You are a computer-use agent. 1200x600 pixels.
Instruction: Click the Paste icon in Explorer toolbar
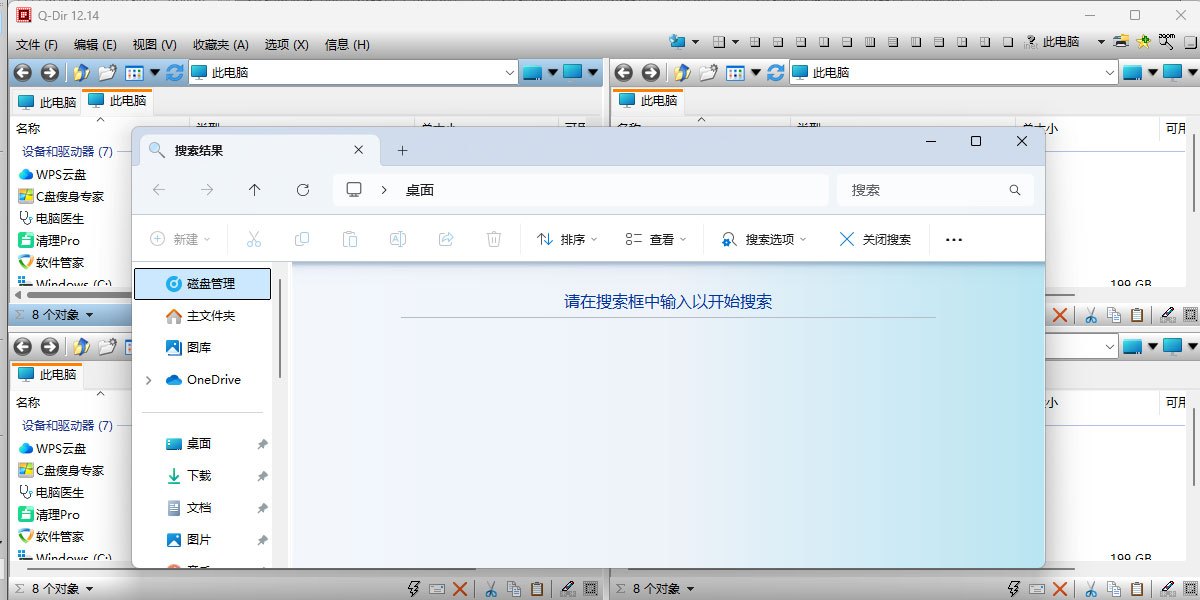349,239
